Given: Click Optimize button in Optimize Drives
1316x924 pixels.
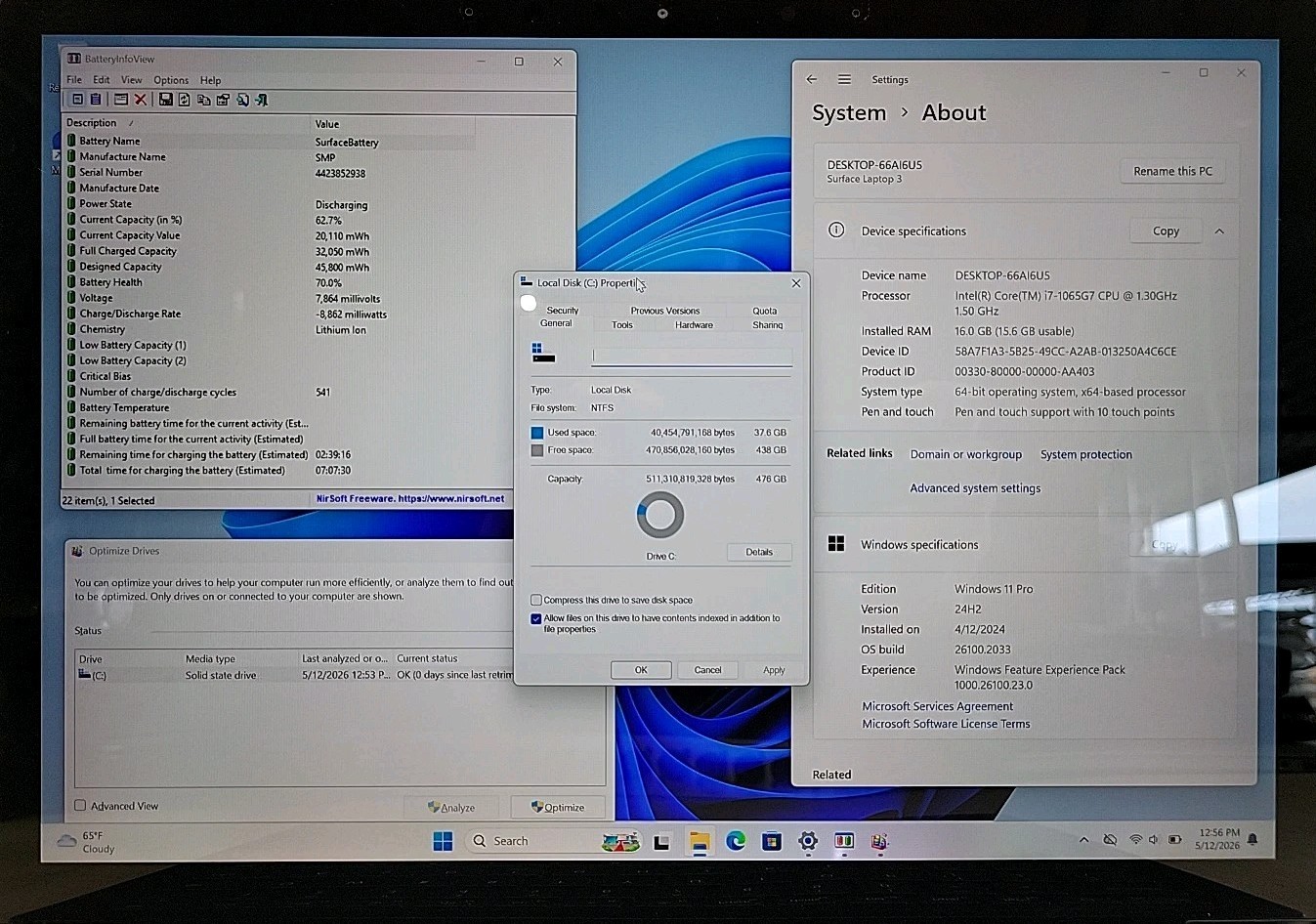Looking at the screenshot, I should point(558,808).
